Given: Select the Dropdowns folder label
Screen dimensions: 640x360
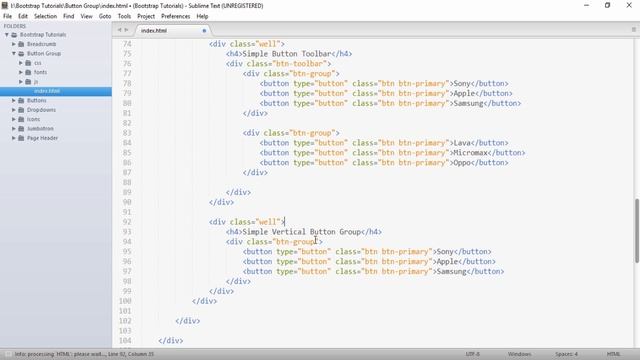Looking at the screenshot, I should click(41, 110).
